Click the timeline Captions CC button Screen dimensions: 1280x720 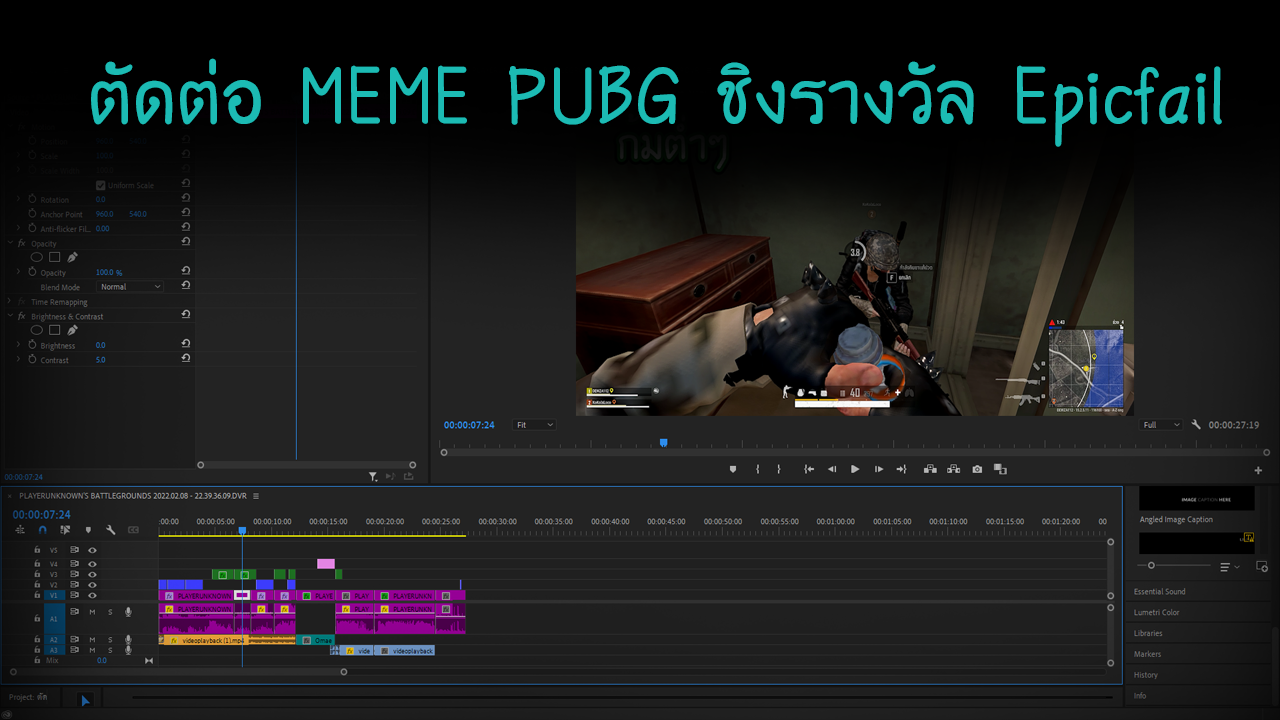(x=134, y=530)
